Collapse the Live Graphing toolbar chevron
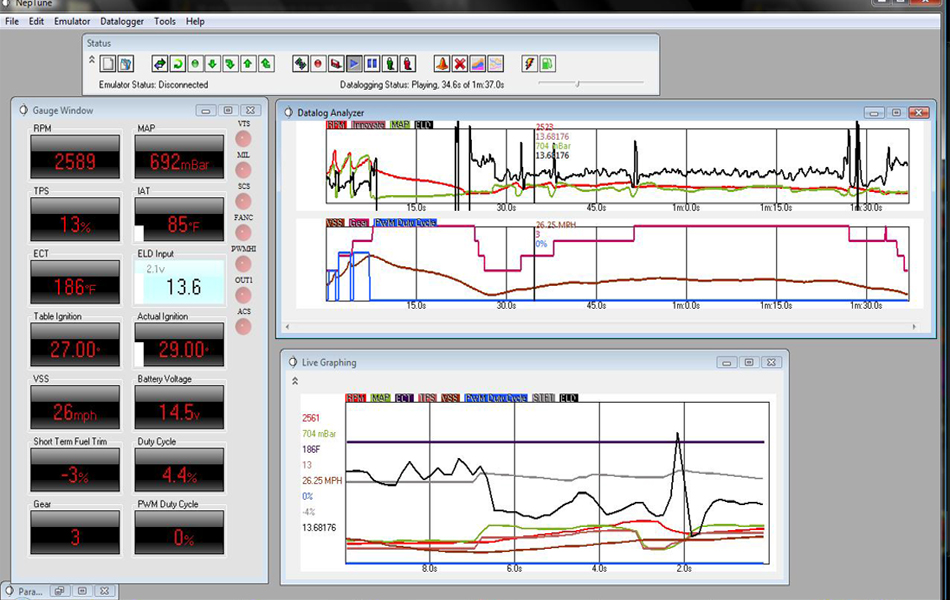The image size is (950, 600). [295, 381]
